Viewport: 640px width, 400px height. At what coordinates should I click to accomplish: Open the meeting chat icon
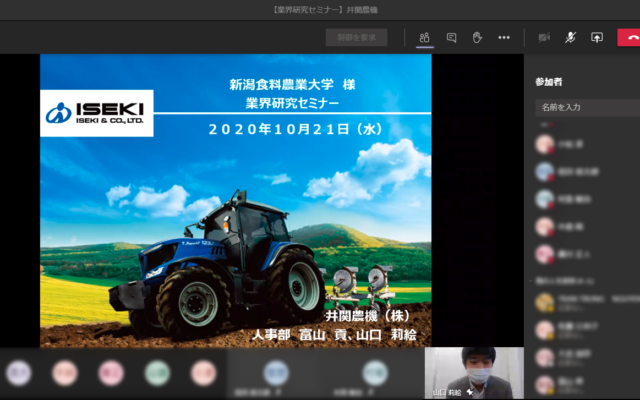[451, 38]
